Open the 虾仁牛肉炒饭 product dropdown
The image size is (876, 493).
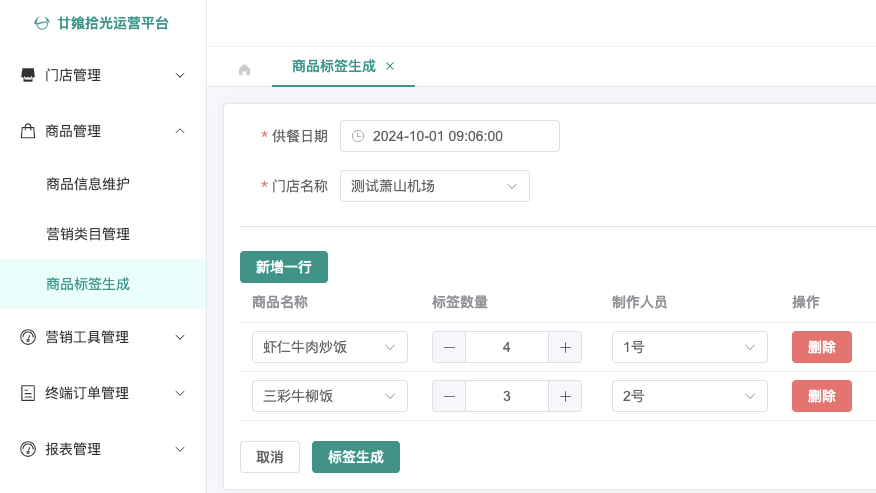330,347
